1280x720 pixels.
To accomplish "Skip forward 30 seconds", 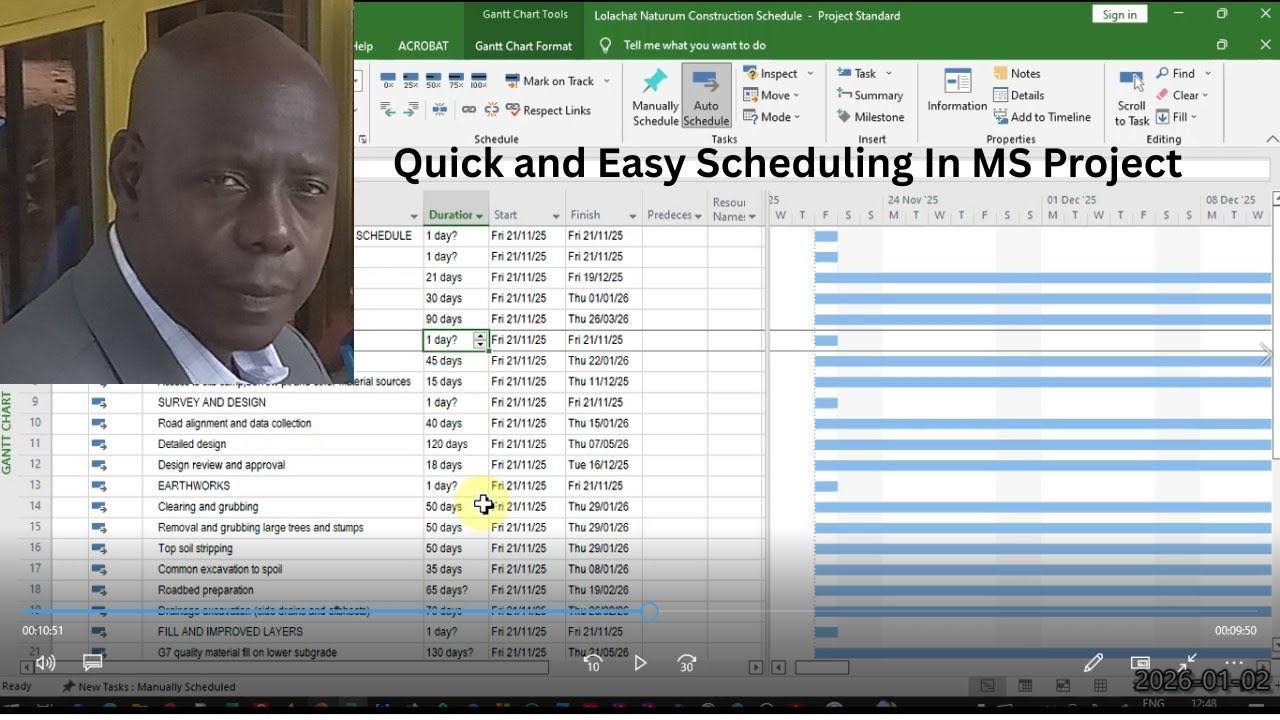I will tap(687, 662).
